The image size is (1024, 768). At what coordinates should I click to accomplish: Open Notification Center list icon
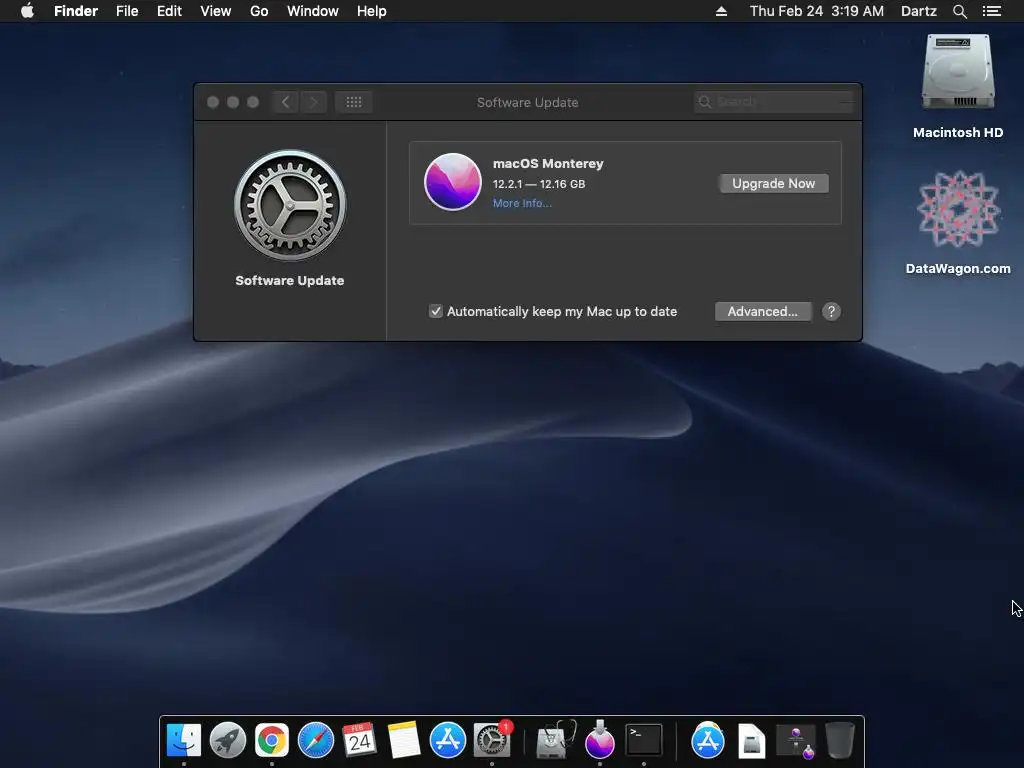[991, 11]
